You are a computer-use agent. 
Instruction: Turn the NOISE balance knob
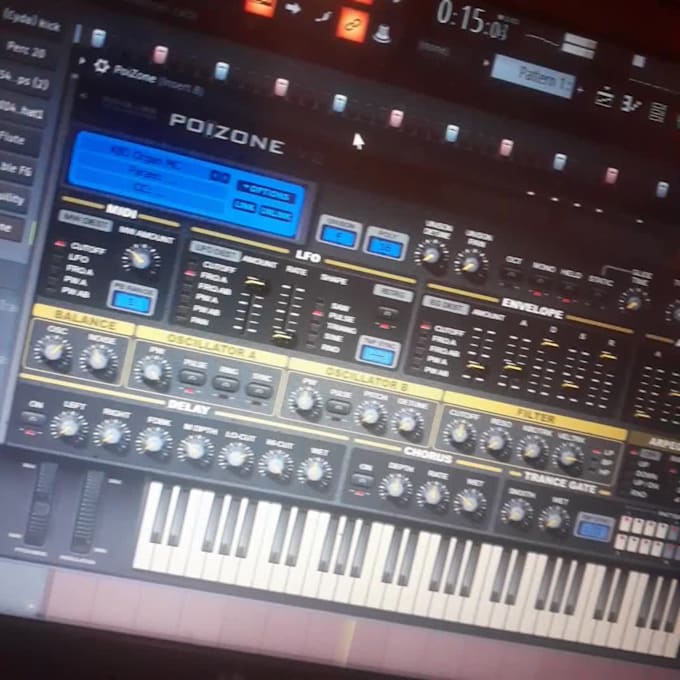coord(98,360)
